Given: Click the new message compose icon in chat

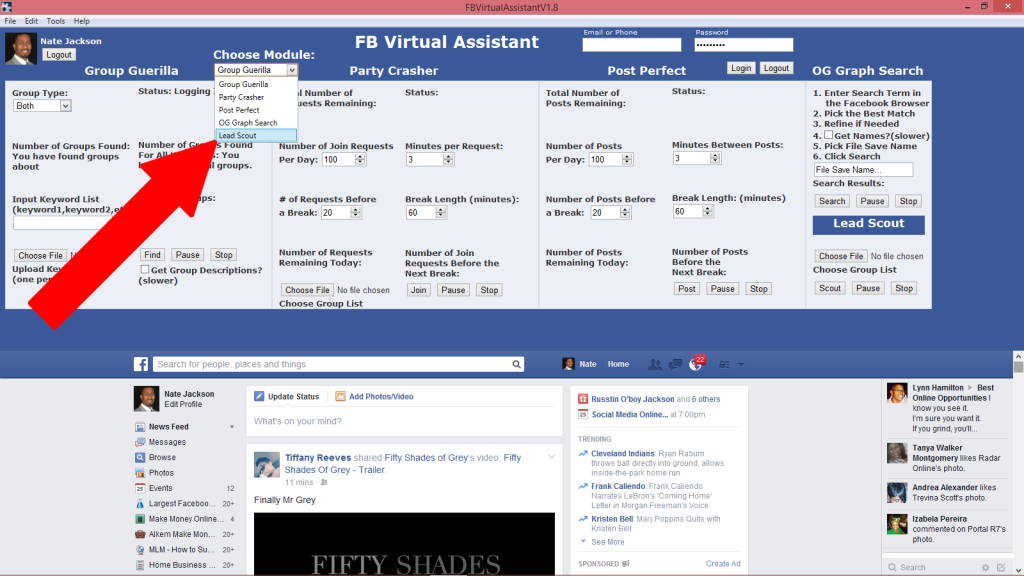Looking at the screenshot, I should click(1001, 568).
